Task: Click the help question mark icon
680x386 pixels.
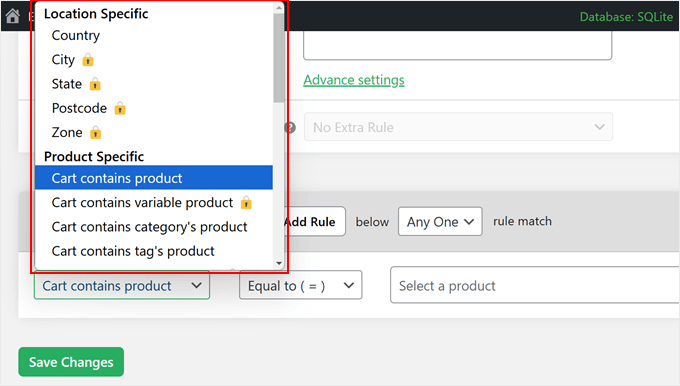Action: tap(290, 128)
